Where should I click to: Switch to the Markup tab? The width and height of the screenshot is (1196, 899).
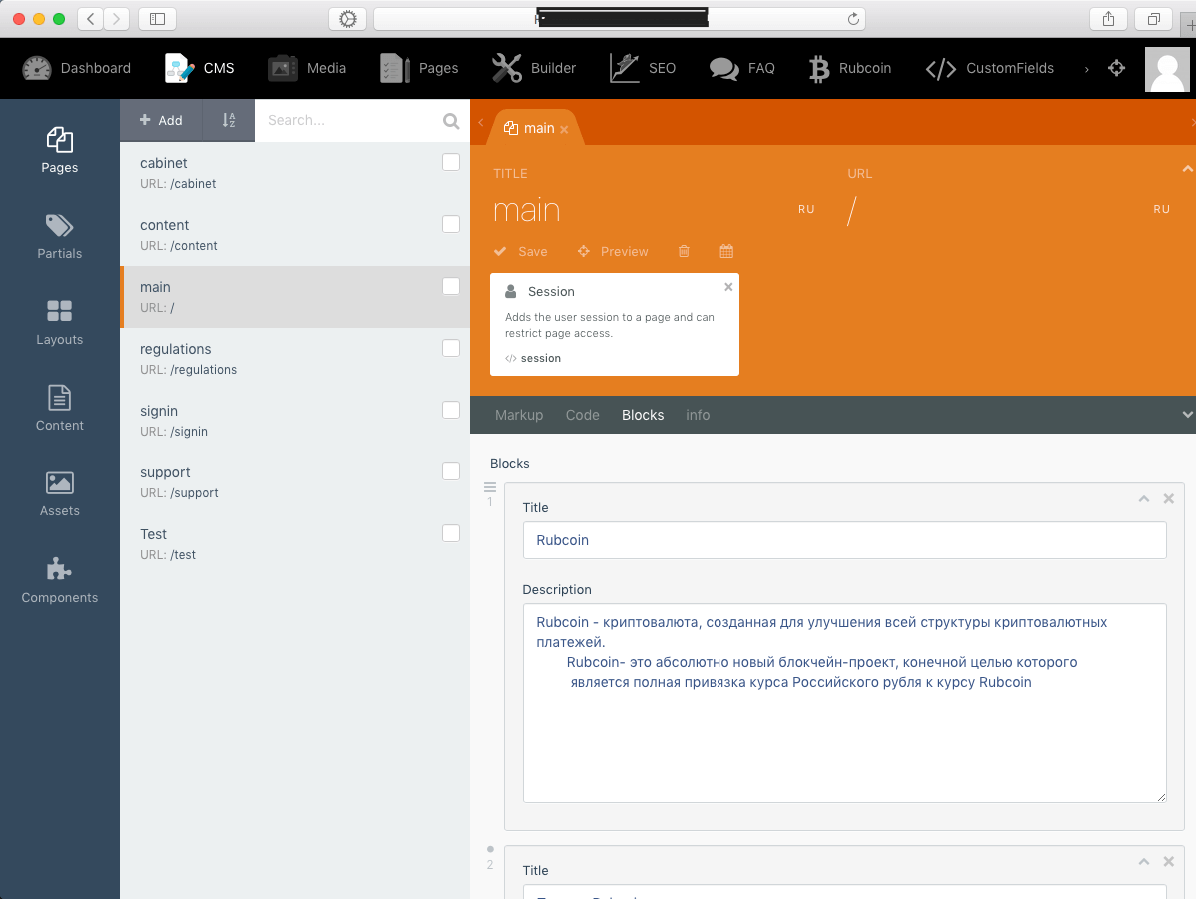(x=519, y=415)
